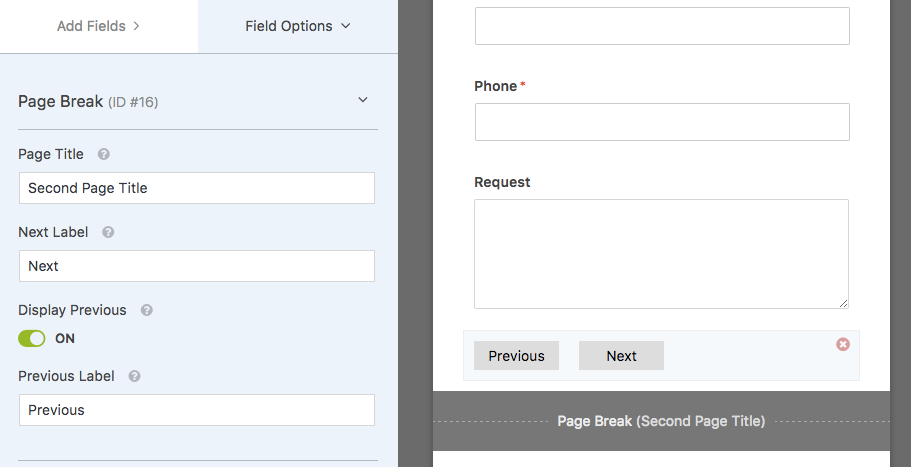This screenshot has height=467, width=911.
Task: Collapse the Page Break section chevron
Action: 363,100
